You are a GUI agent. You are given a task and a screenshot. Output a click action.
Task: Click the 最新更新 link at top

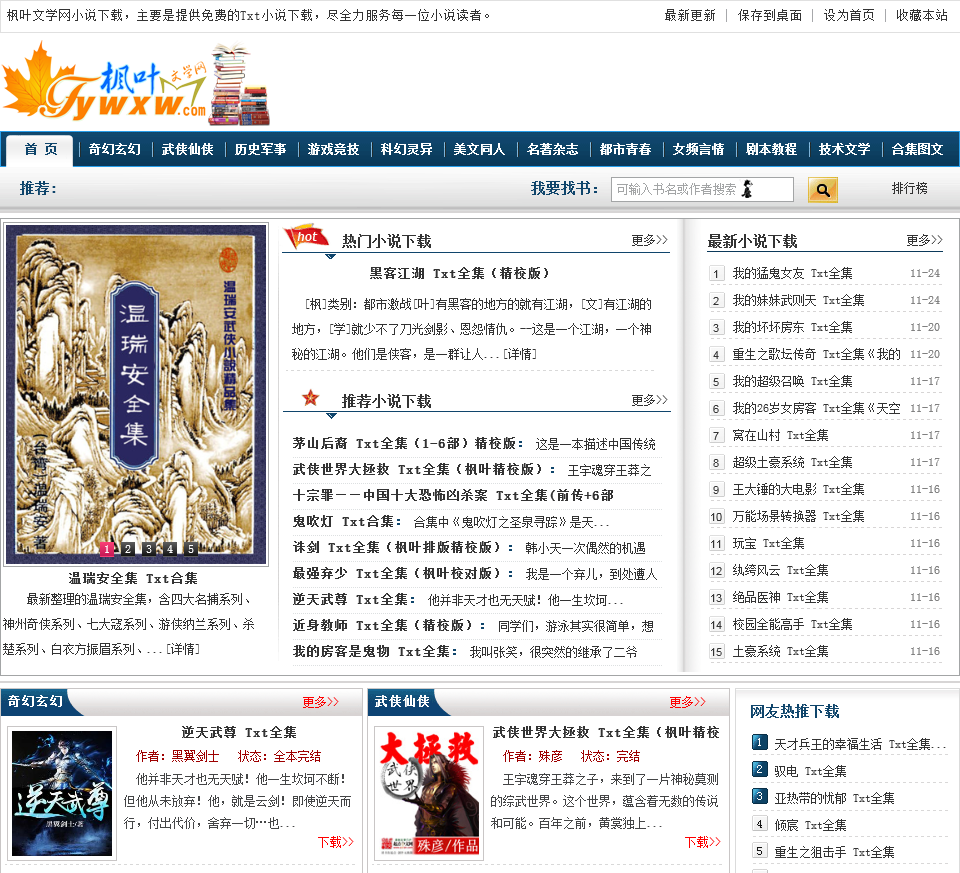tap(690, 15)
